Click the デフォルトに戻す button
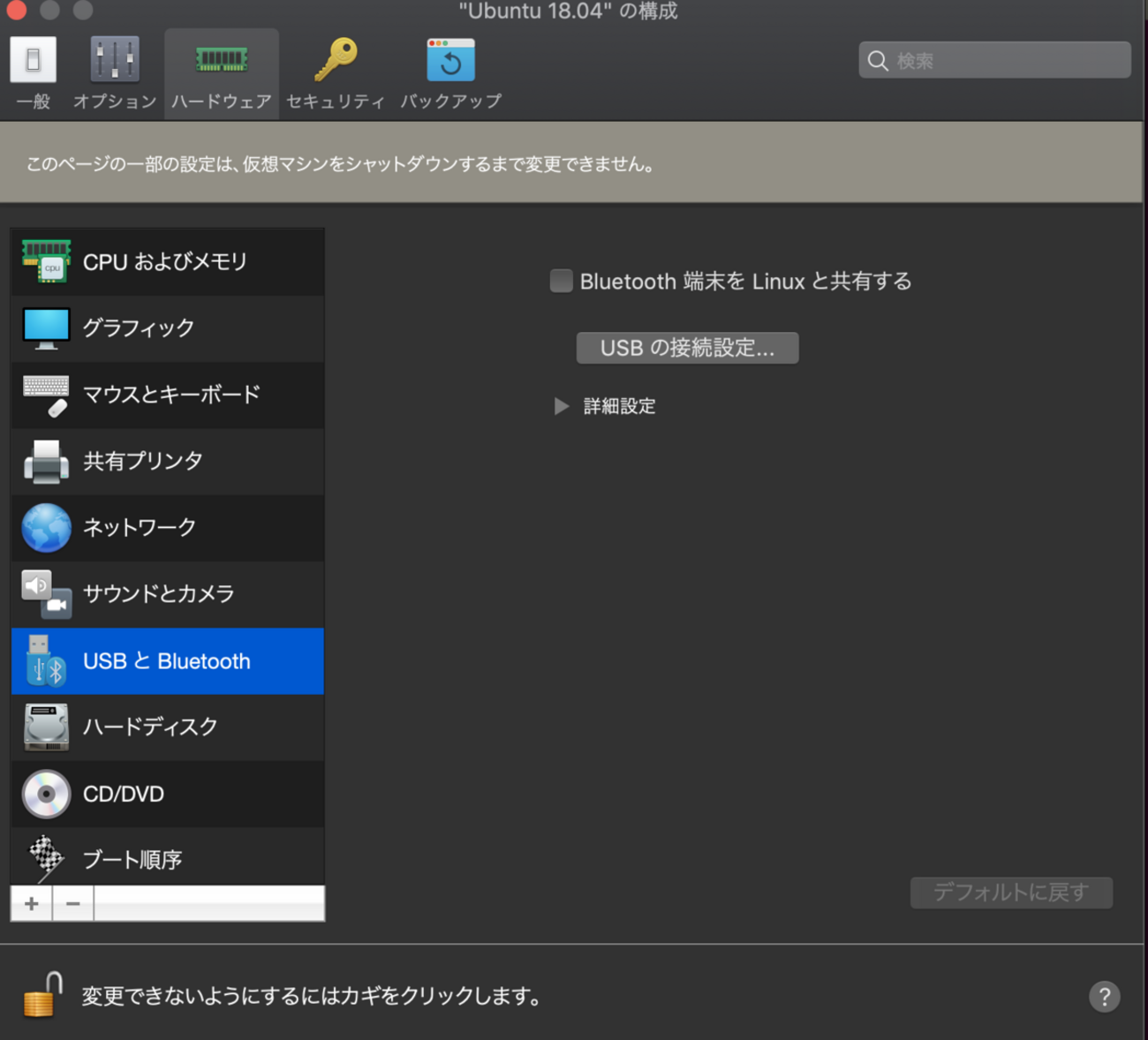Screen dimensions: 1148x1040 1011,893
